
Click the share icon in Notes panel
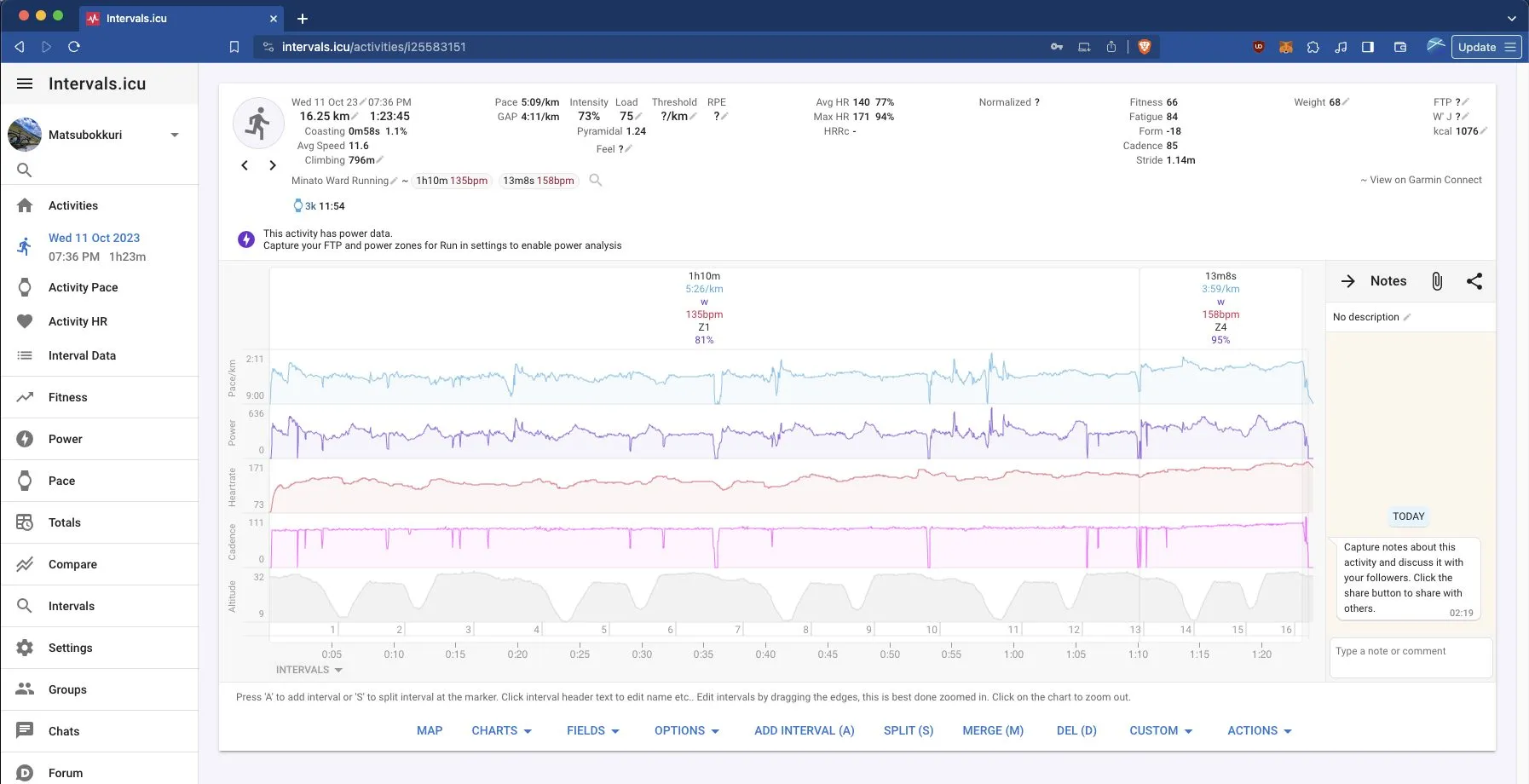click(x=1474, y=281)
